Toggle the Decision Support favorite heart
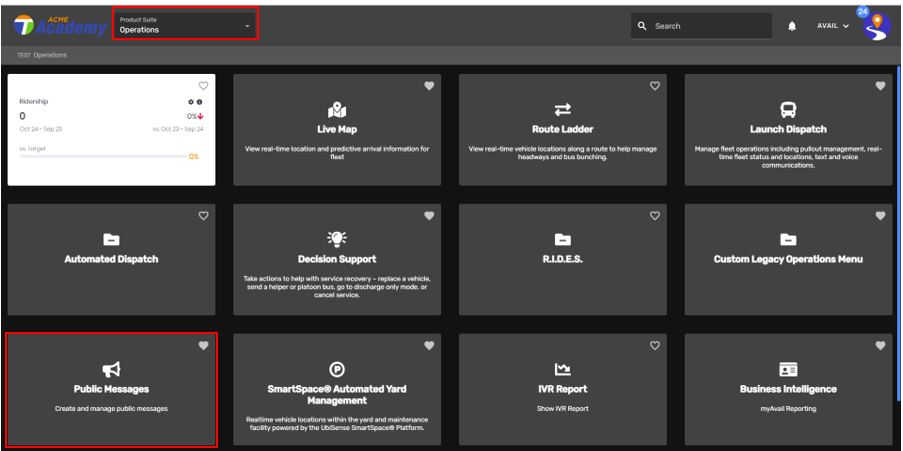Image resolution: width=903 pixels, height=451 pixels. [429, 216]
